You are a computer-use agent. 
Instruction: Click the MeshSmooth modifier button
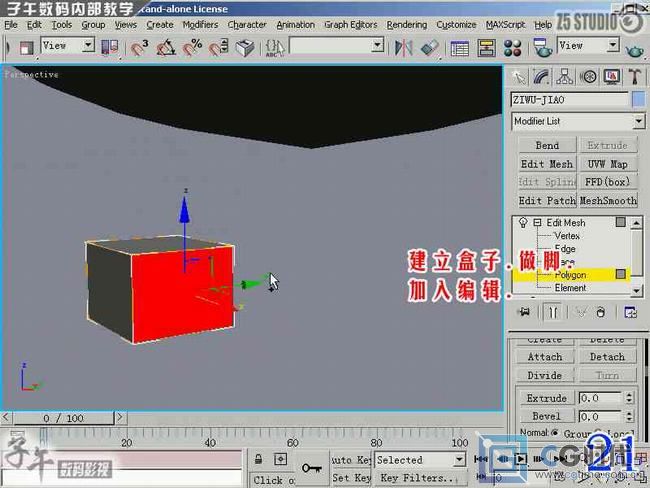pos(607,201)
